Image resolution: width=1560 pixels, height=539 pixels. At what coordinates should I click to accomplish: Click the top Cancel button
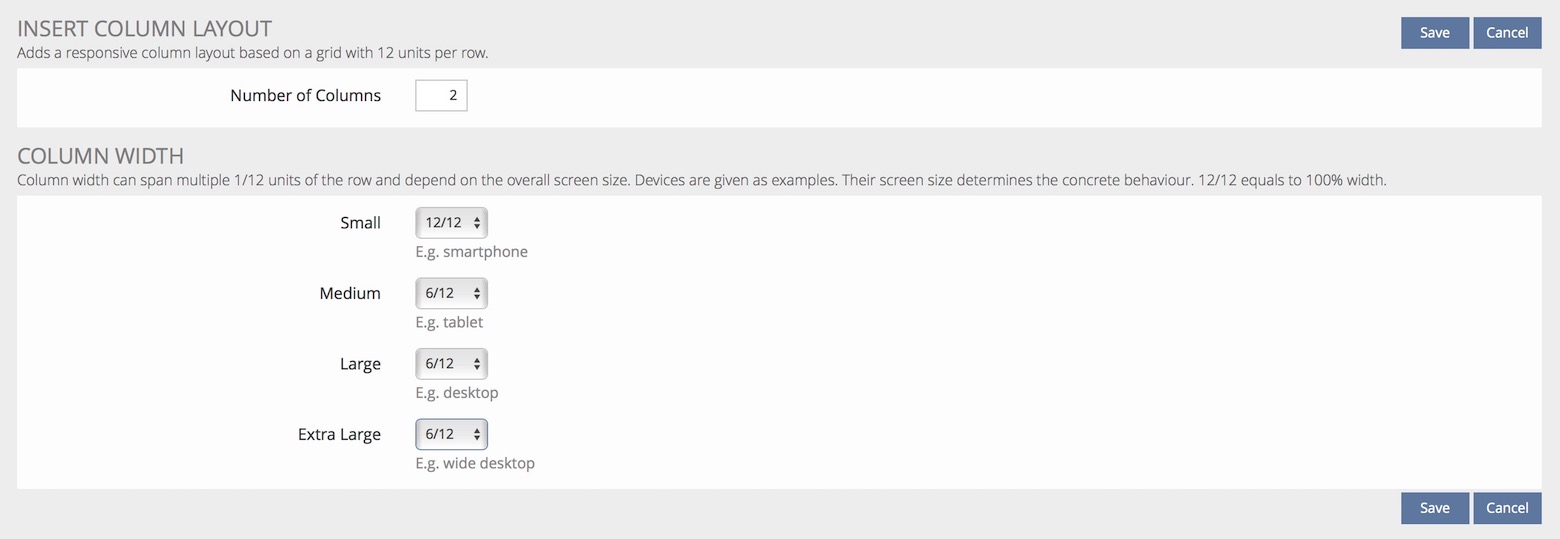pyautogui.click(x=1506, y=33)
